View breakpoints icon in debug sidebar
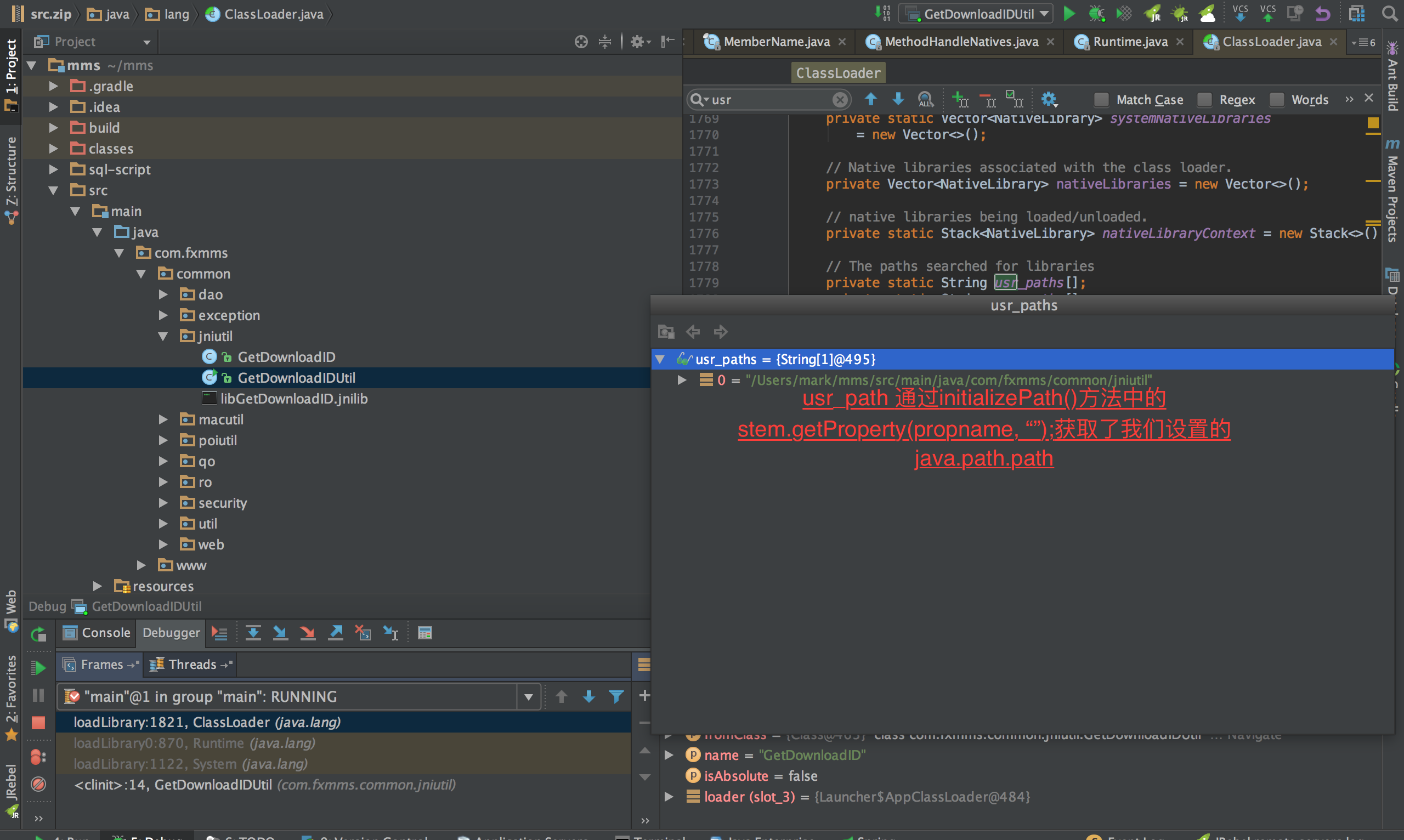 (38, 757)
